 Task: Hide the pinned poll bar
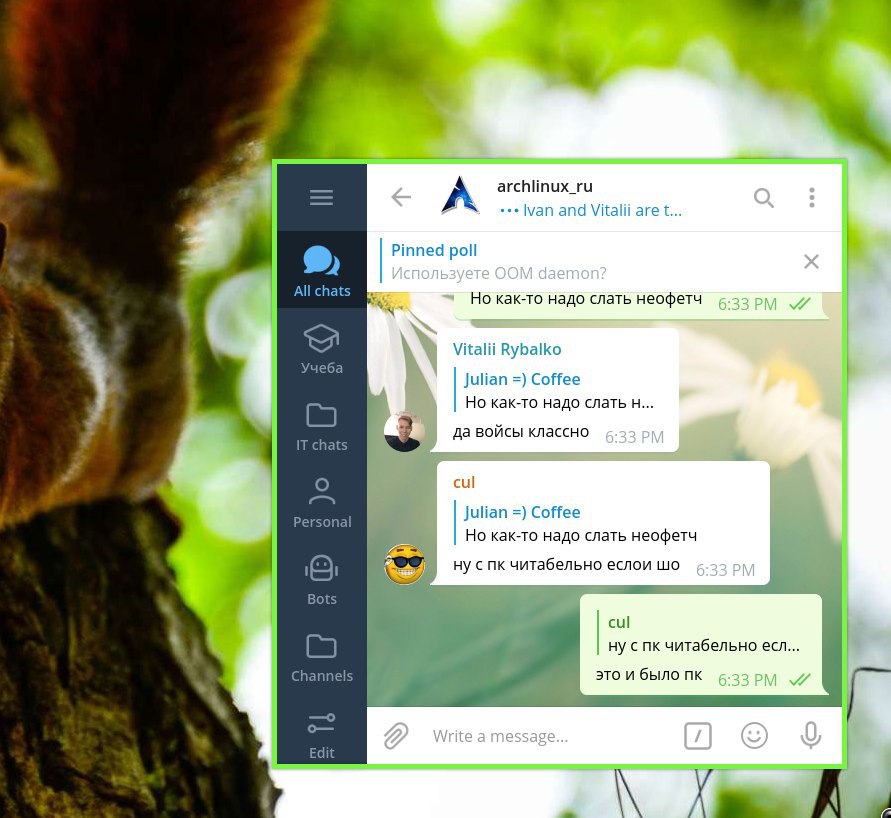click(811, 261)
